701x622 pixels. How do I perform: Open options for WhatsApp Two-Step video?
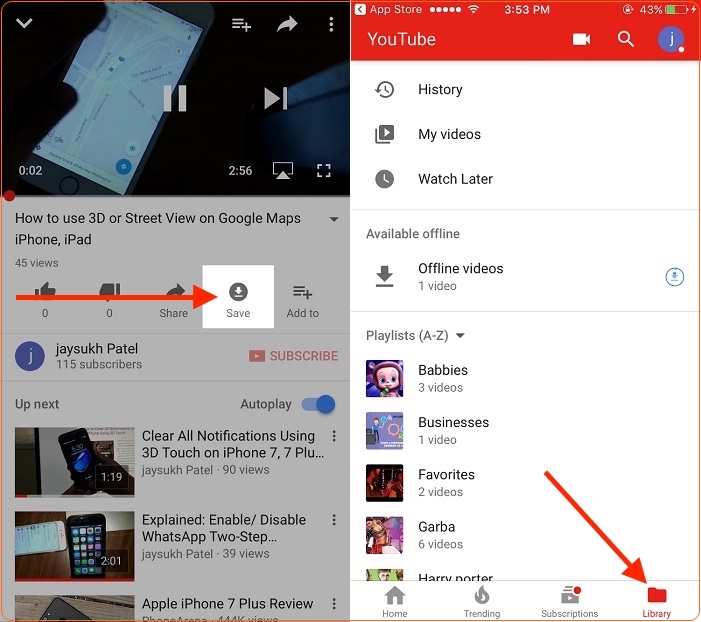[x=334, y=520]
